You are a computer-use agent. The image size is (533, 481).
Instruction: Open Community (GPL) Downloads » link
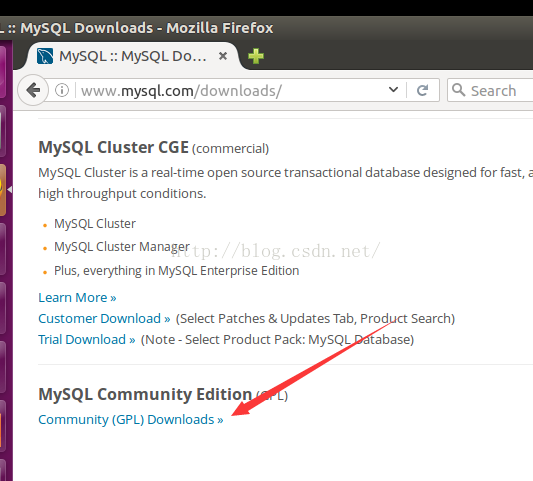pyautogui.click(x=131, y=419)
